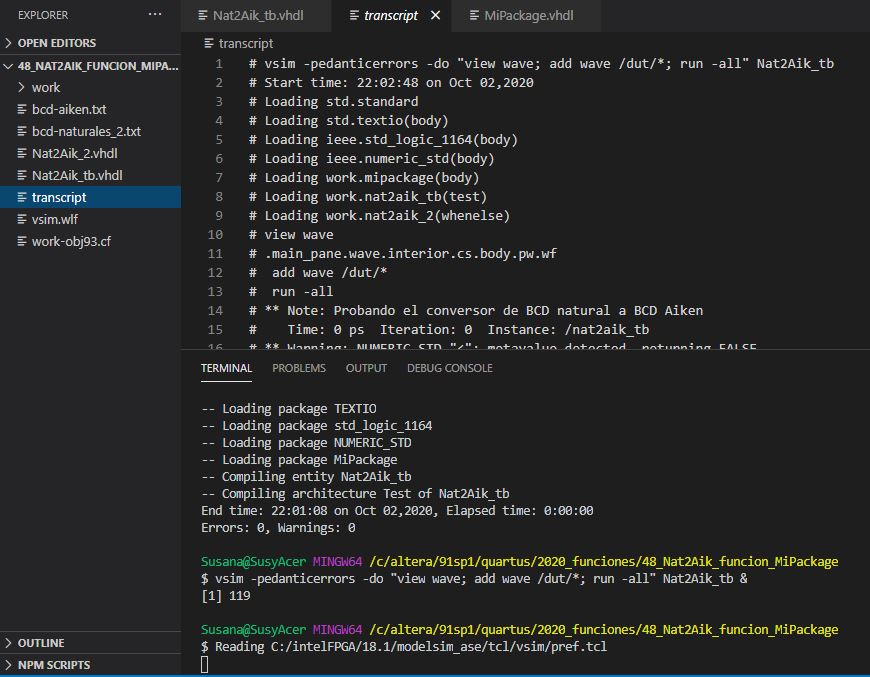Open Nat2Aik_2.vhdl from the Explorer

pyautogui.click(x=74, y=154)
